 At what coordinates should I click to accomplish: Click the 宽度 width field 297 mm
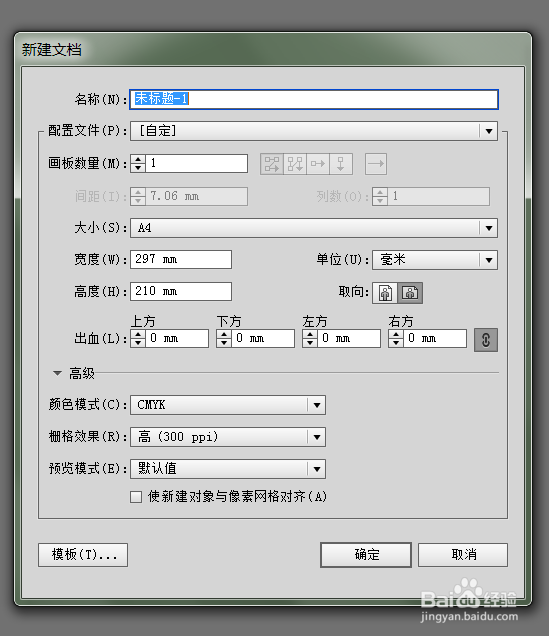tap(181, 260)
